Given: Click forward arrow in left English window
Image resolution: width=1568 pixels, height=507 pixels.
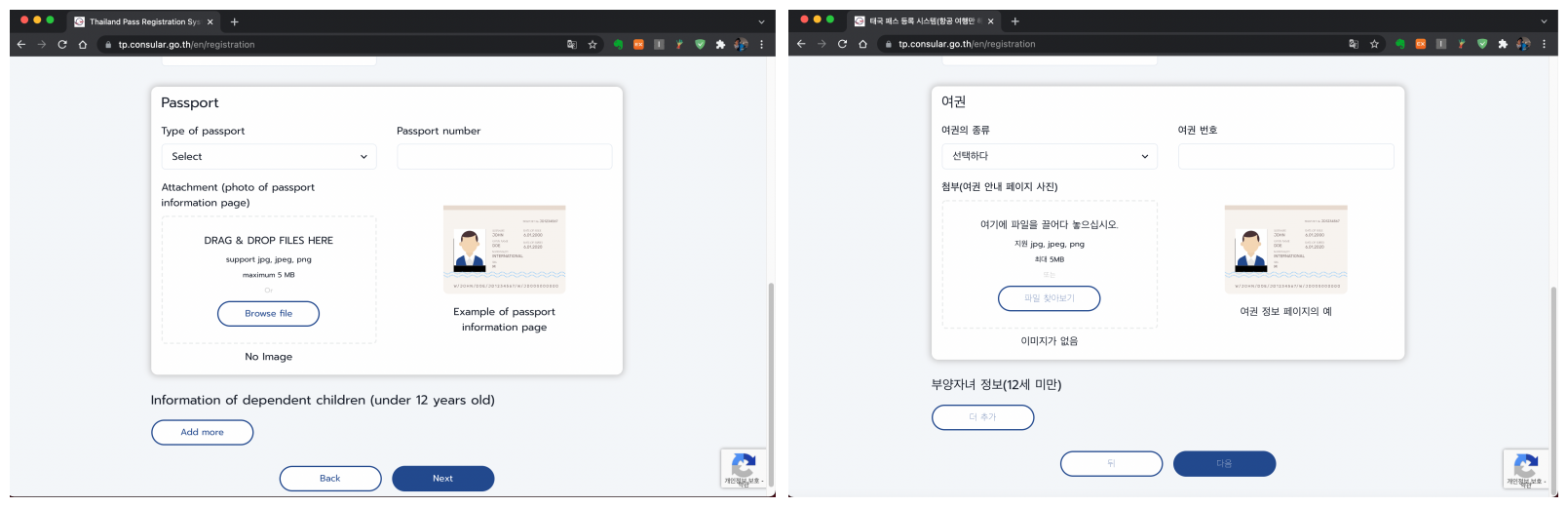Looking at the screenshot, I should [x=41, y=44].
